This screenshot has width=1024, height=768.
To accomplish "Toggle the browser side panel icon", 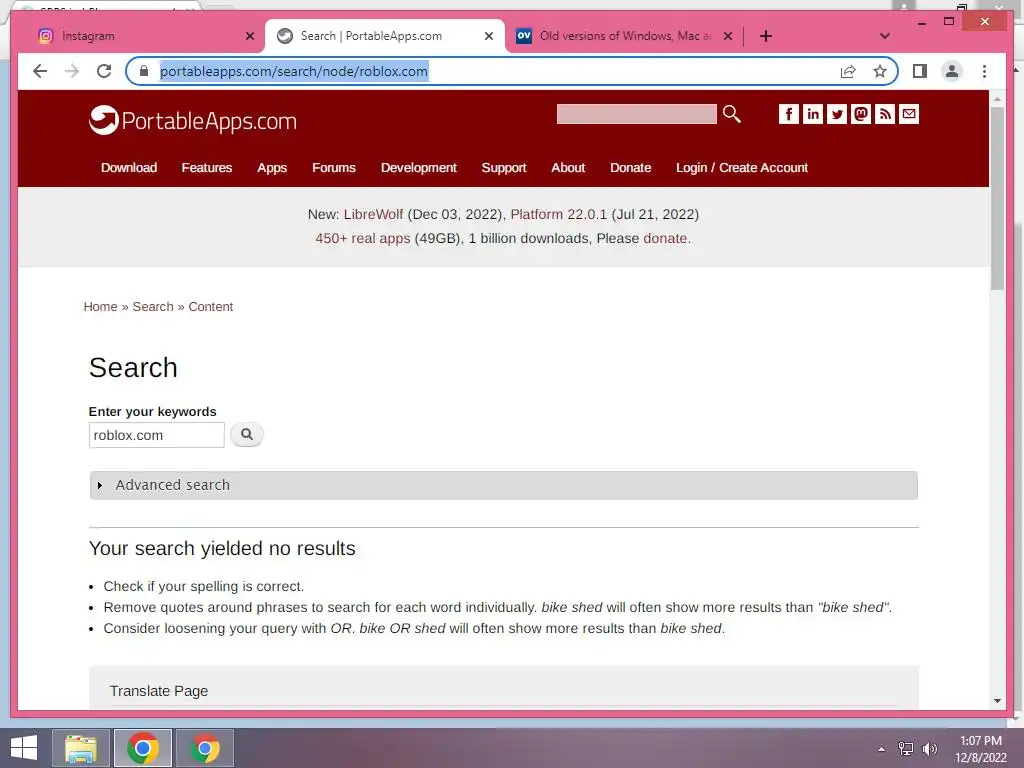I will 920,71.
